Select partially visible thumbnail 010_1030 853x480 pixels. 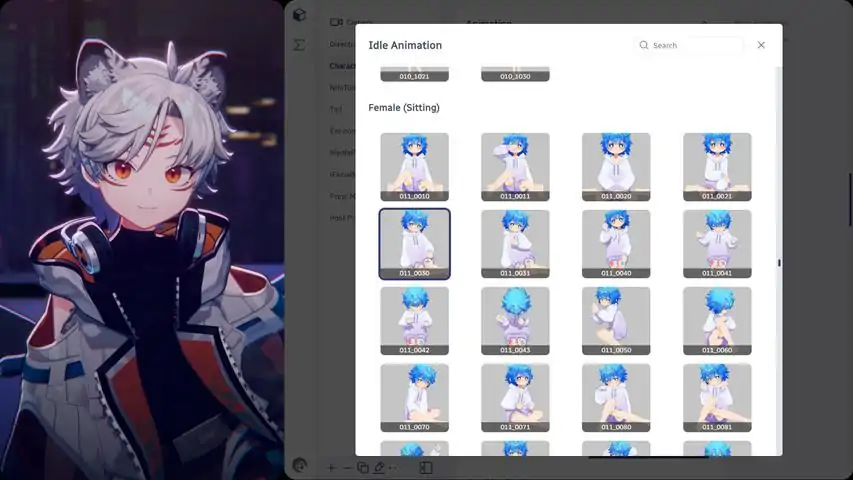[x=515, y=74]
